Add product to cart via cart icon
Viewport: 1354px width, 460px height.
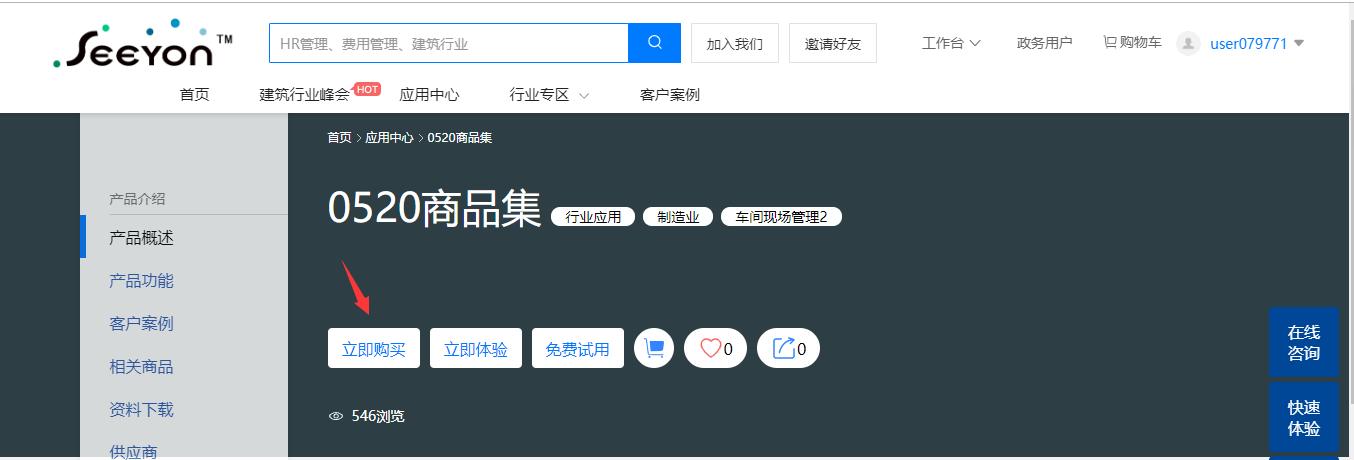[654, 348]
